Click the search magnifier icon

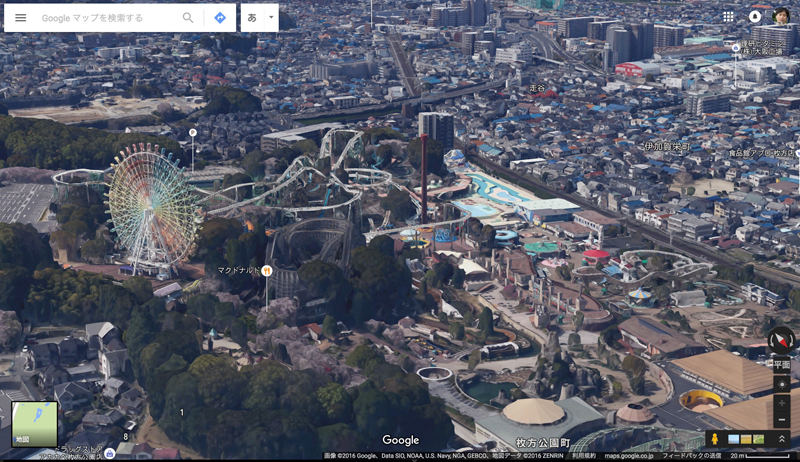pyautogui.click(x=188, y=18)
